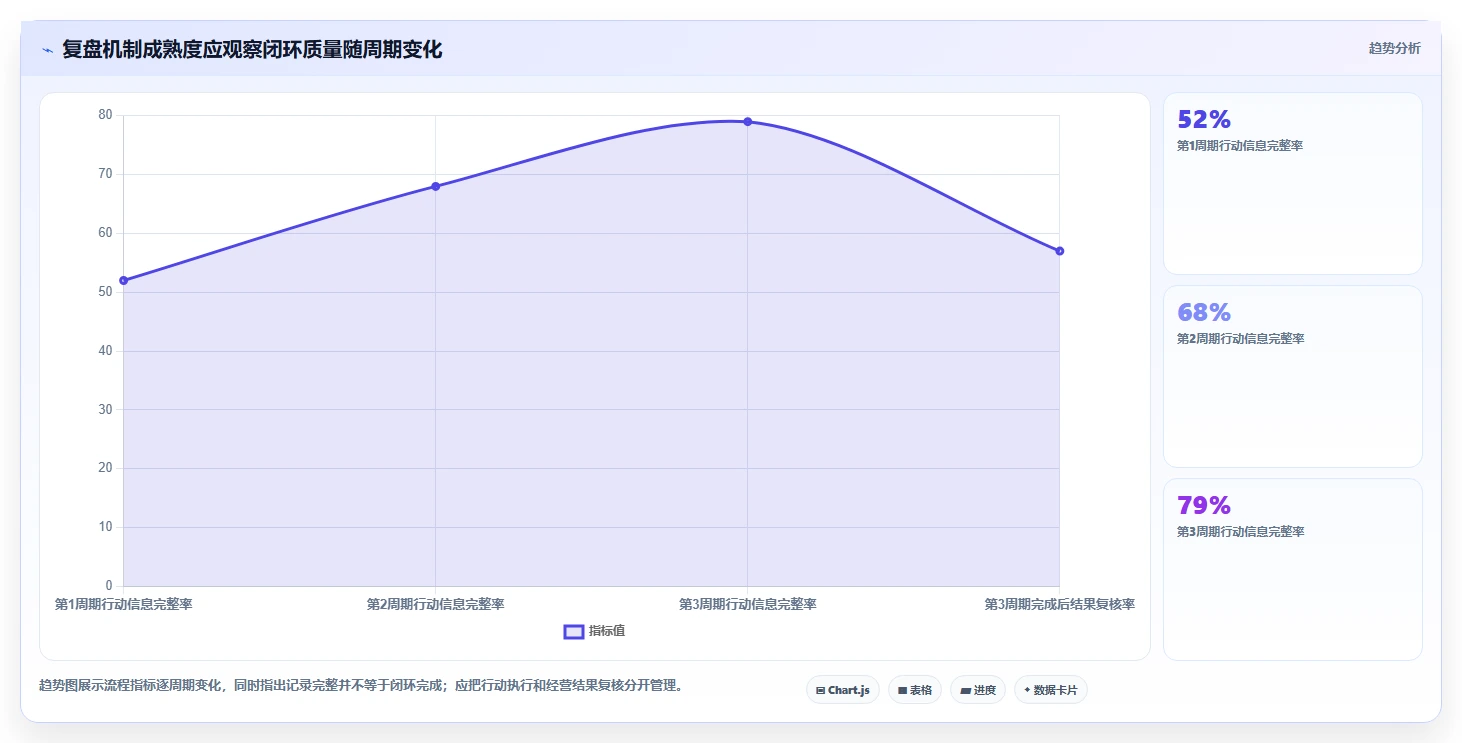Viewport: 1462px width, 743px height.
Task: Select the 表格 tag chip
Action: coord(915,690)
